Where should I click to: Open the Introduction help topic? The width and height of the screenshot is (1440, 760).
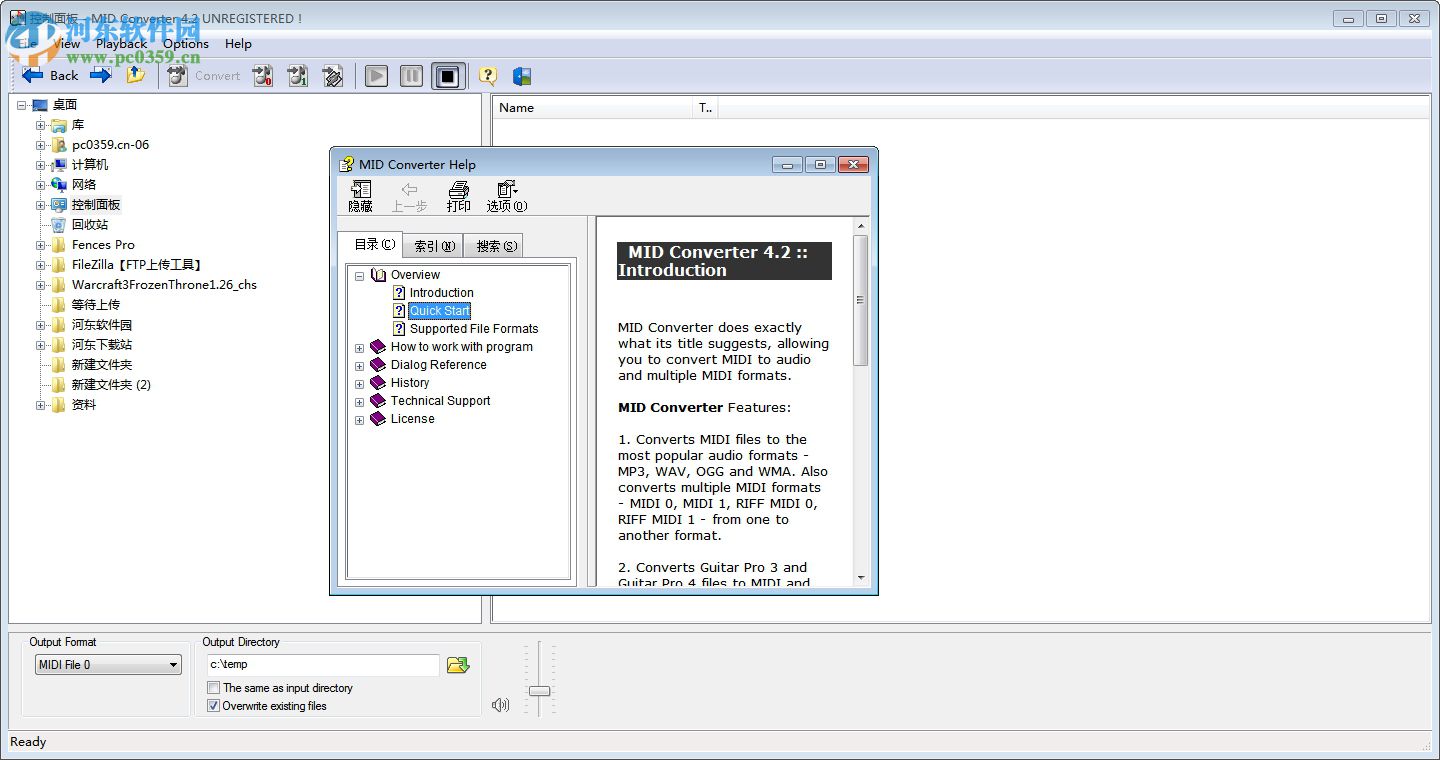(x=441, y=293)
